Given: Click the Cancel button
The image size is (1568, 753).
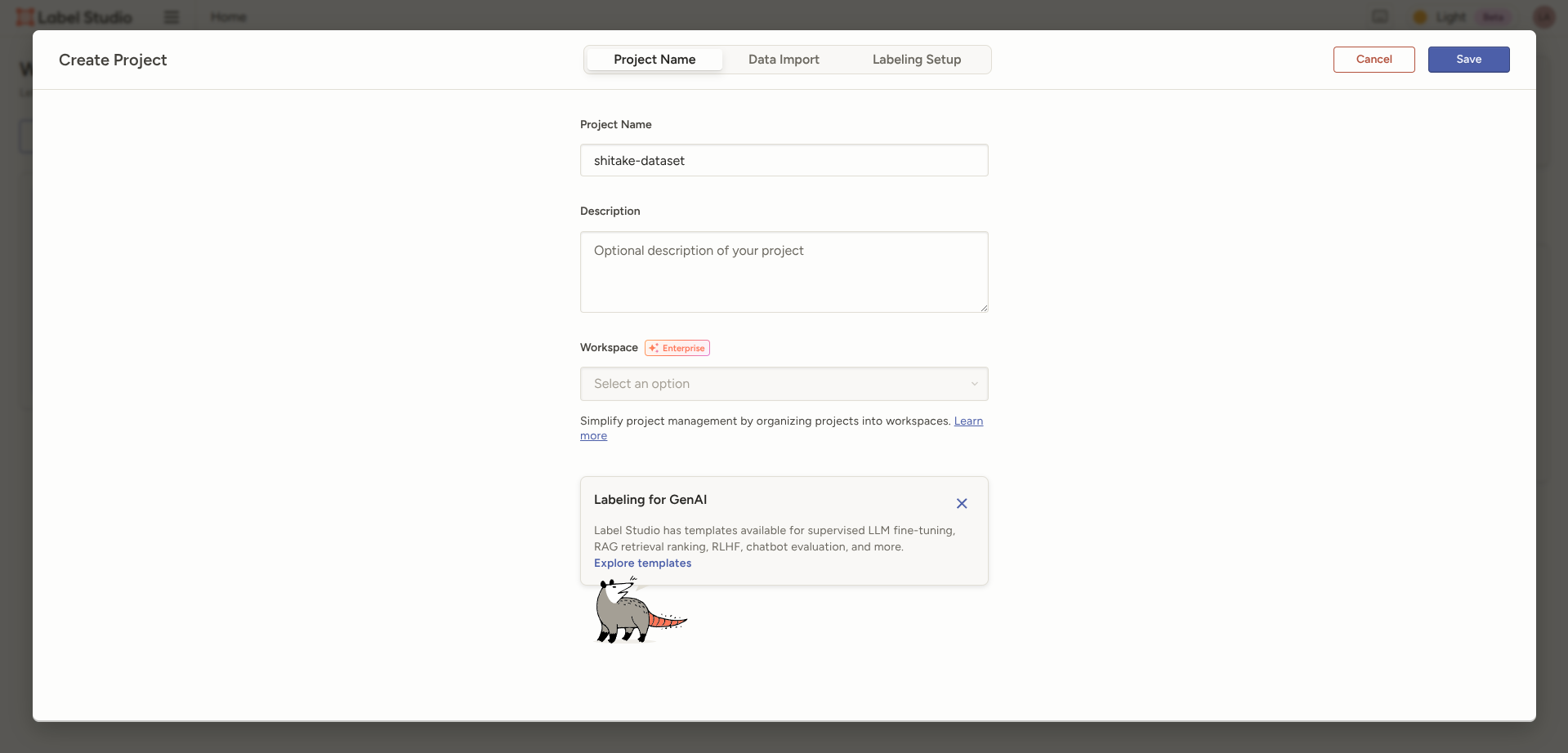Looking at the screenshot, I should [1374, 60].
